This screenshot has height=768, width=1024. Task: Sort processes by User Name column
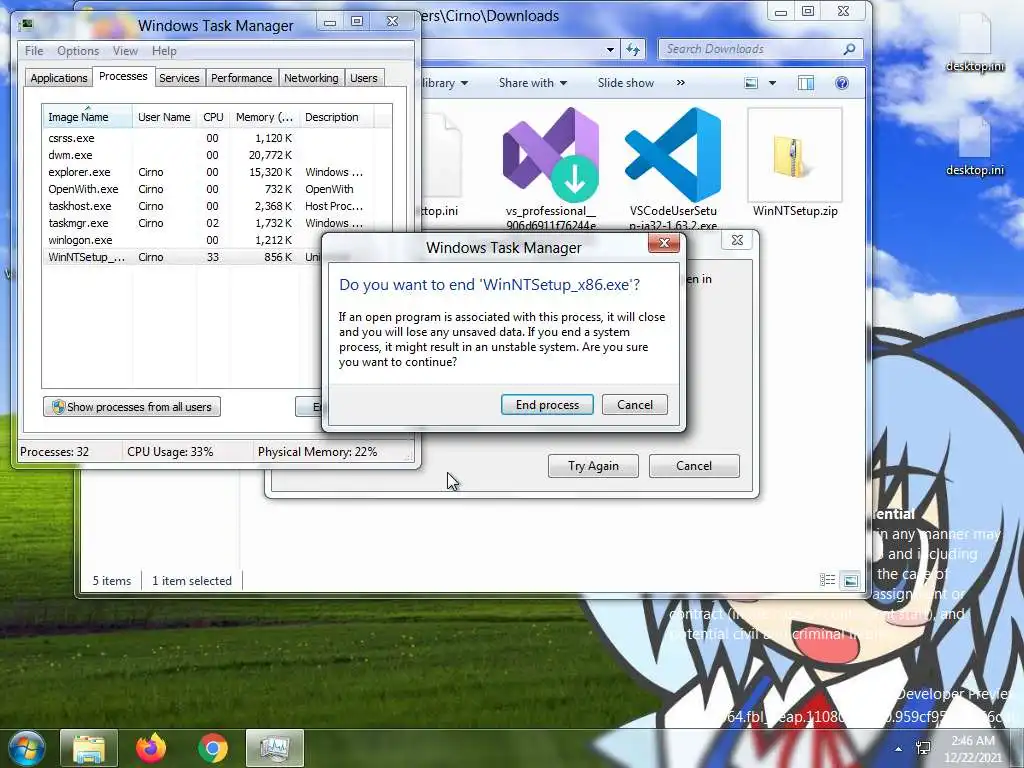click(x=165, y=117)
